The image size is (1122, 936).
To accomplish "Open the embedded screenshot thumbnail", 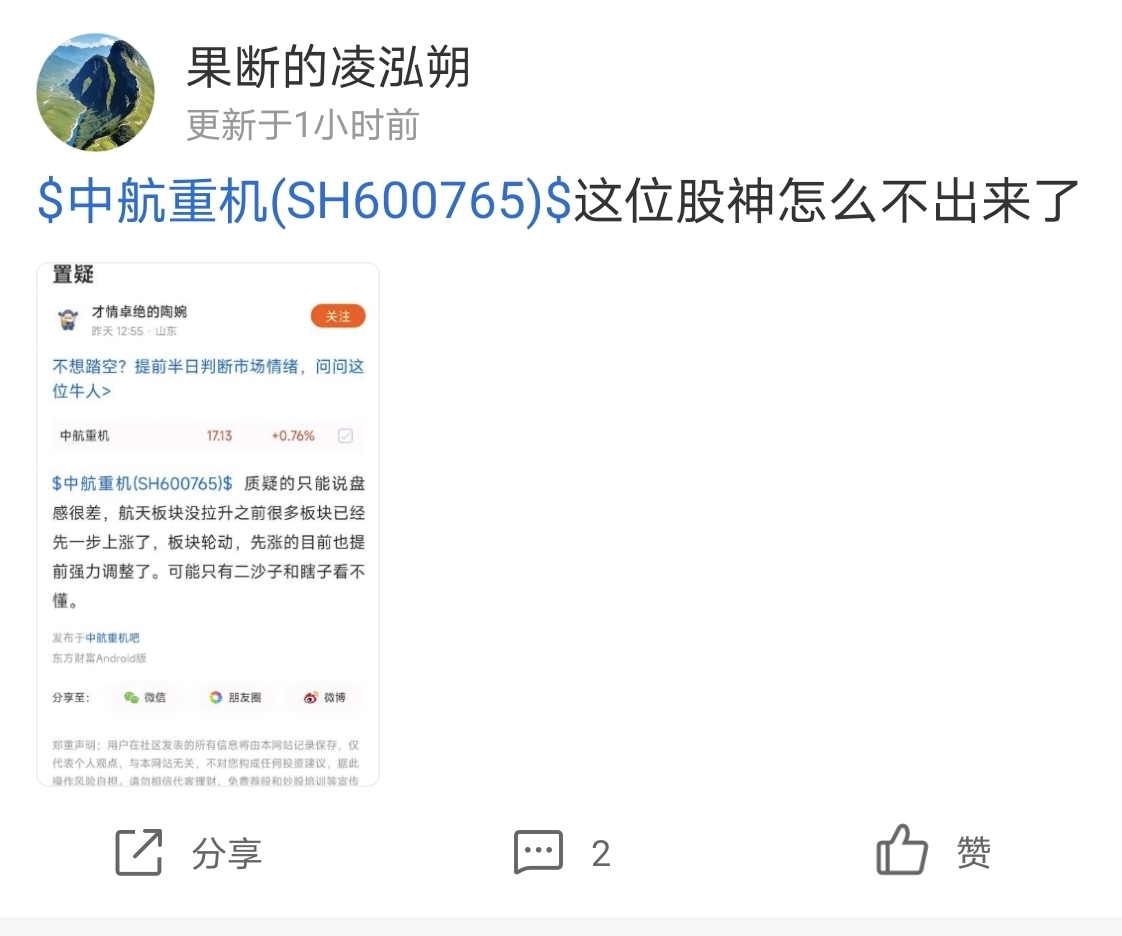I will tap(208, 525).
